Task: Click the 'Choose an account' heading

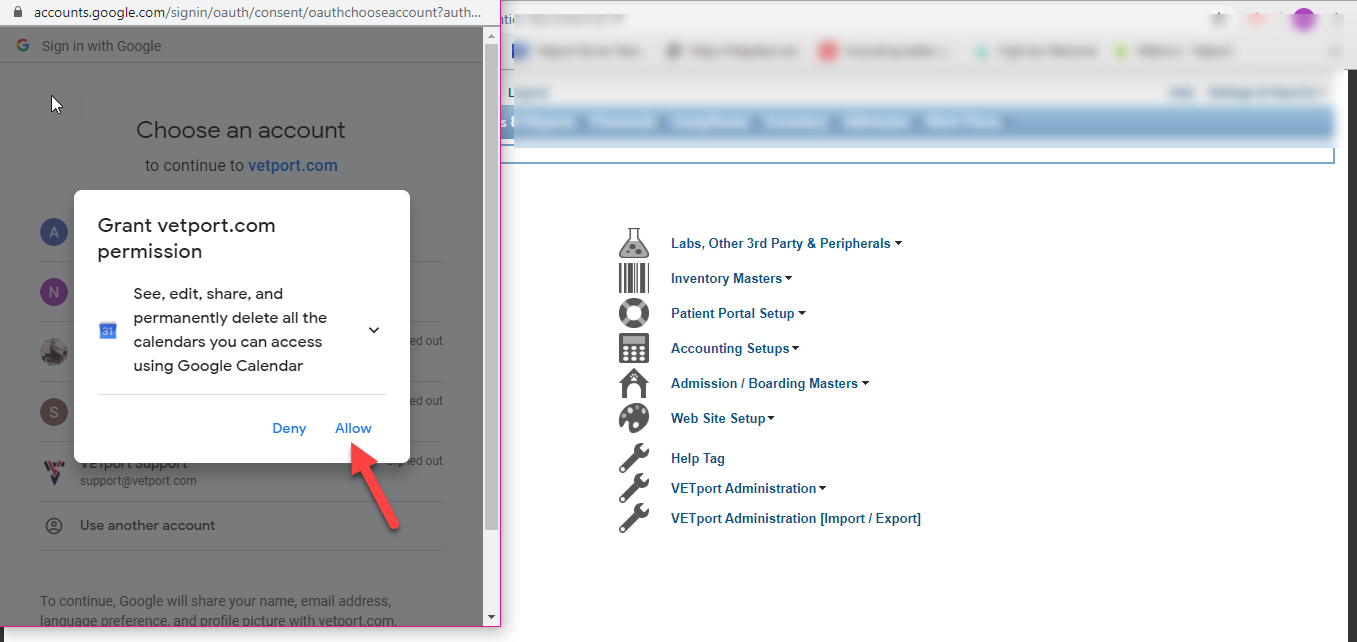Action: 241,130
